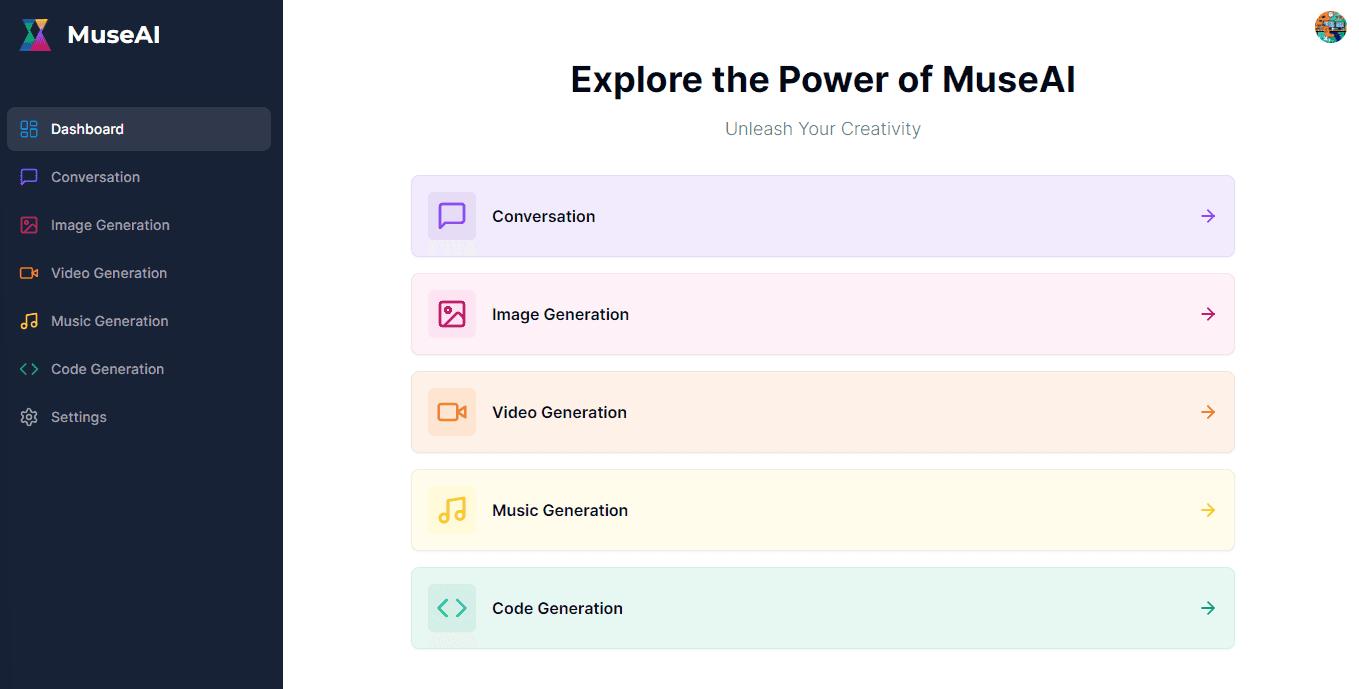Image resolution: width=1359 pixels, height=689 pixels.
Task: Click the MuseAI logo icon
Action: tap(35, 35)
